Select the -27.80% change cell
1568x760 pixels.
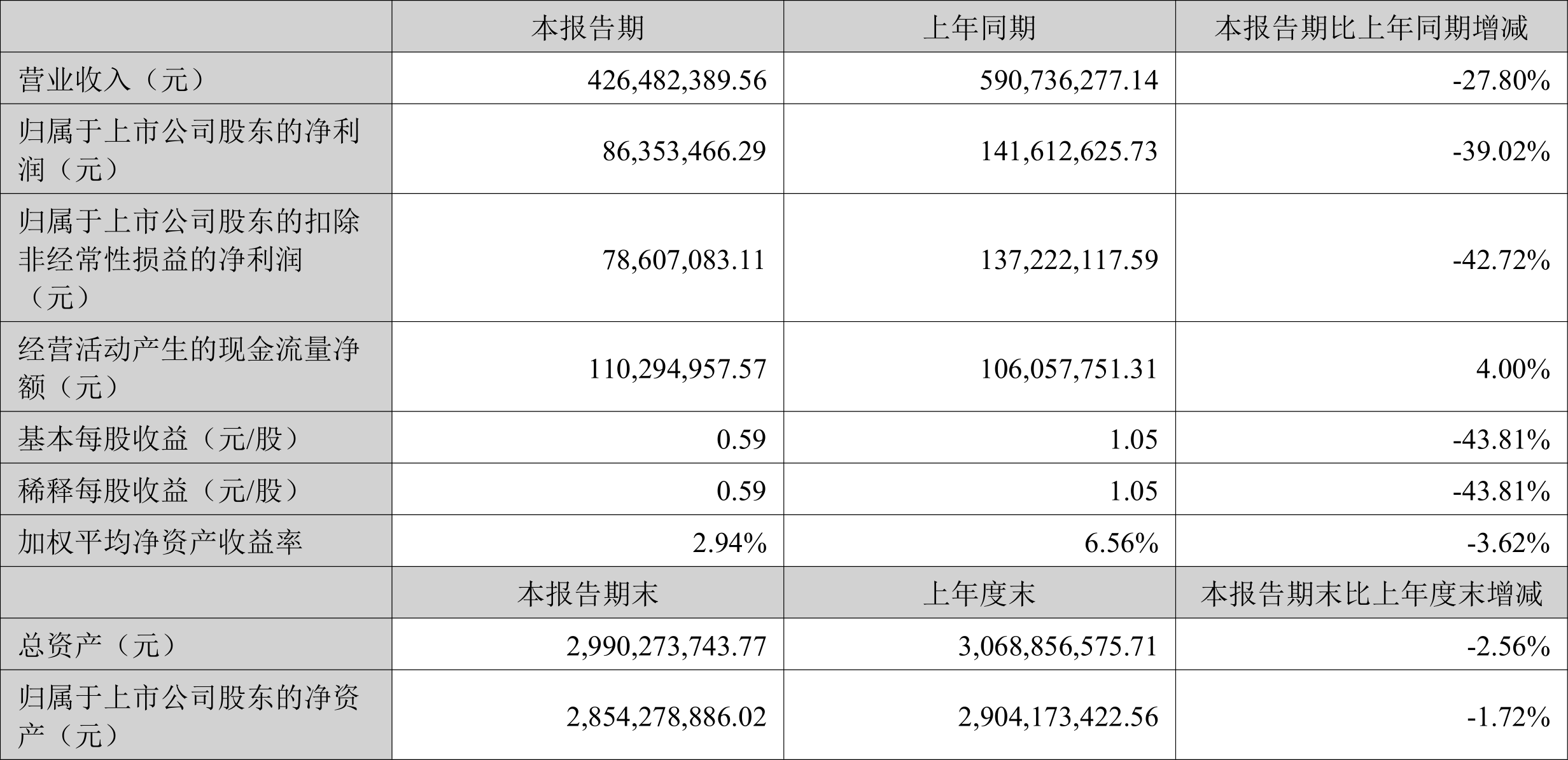click(x=1501, y=80)
